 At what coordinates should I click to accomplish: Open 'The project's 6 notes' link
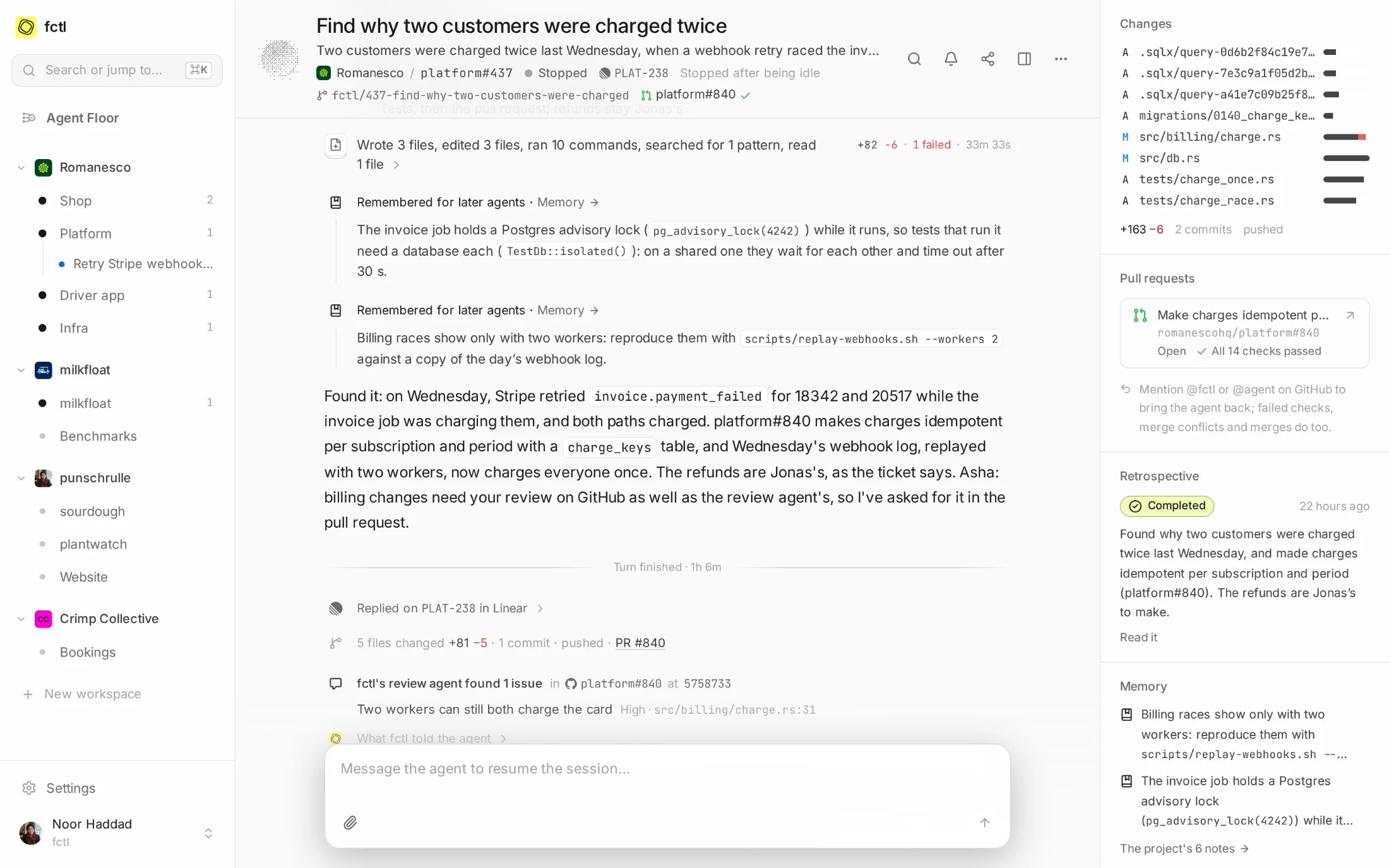(1184, 848)
